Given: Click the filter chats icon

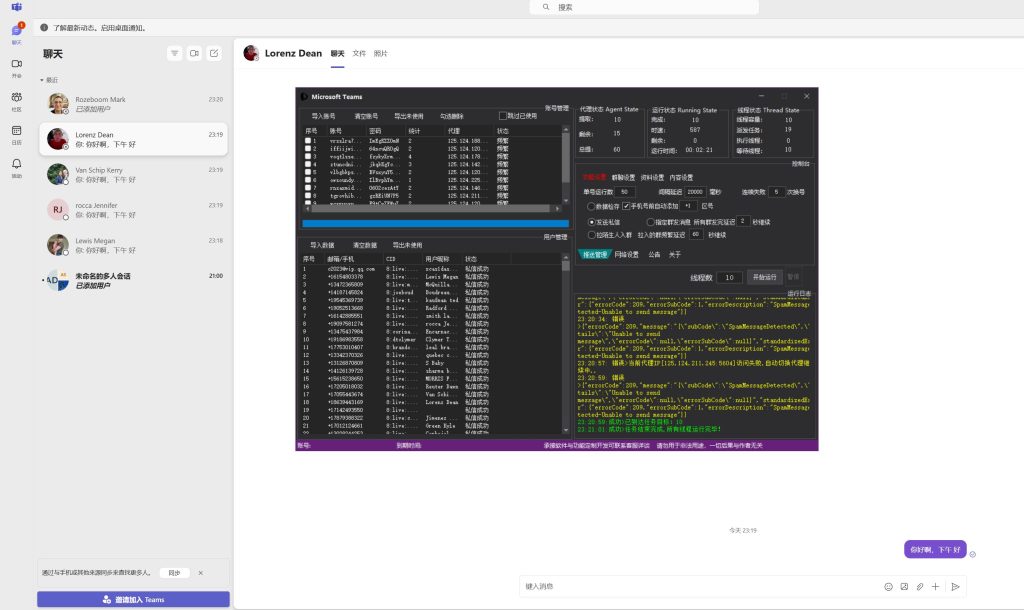Looking at the screenshot, I should click(175, 53).
